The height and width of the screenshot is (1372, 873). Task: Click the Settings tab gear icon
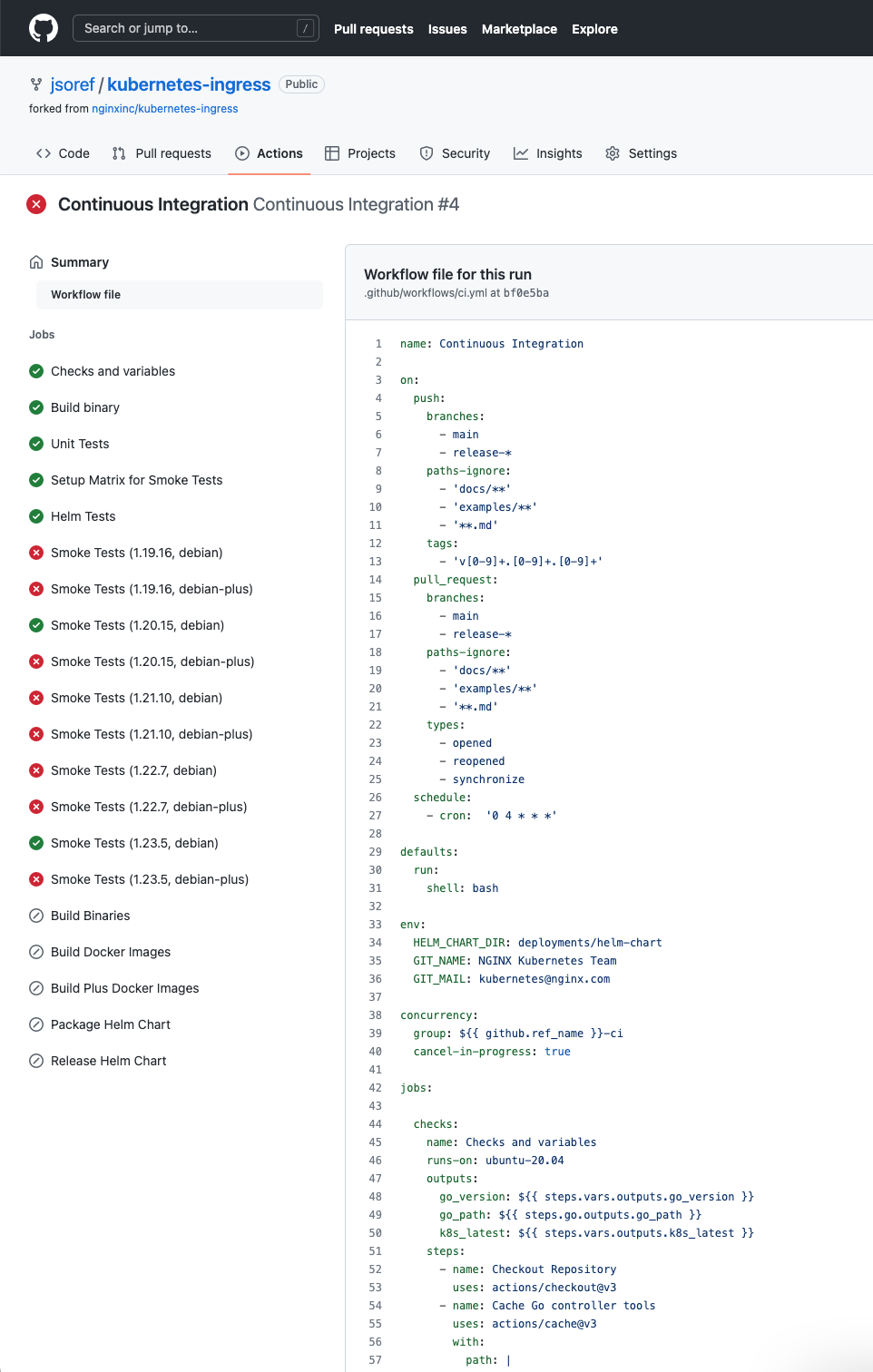(x=613, y=153)
